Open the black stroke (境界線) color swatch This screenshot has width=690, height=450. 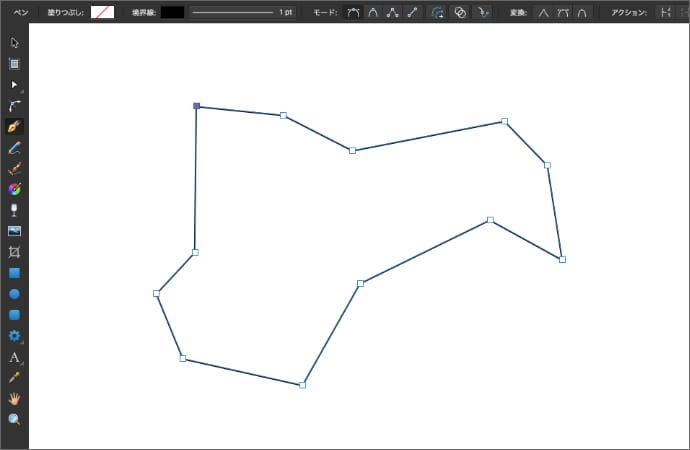click(172, 12)
